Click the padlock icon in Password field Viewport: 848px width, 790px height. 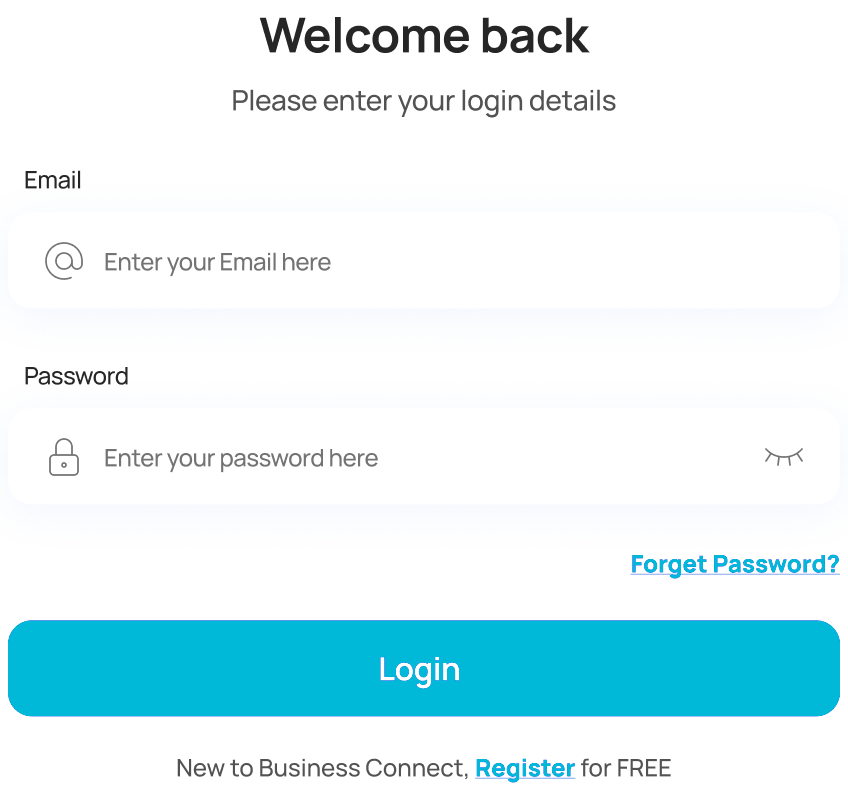64,457
